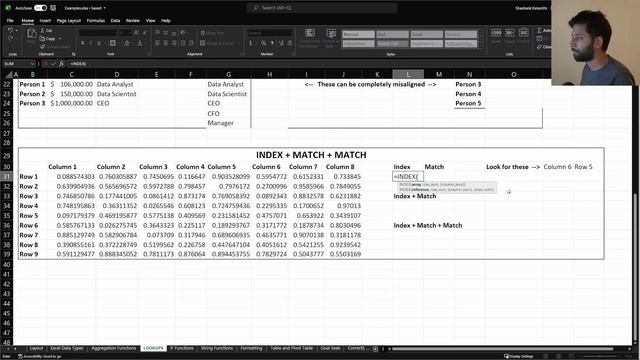Viewport: 640px width, 360px height.
Task: Click the Delete cells icon
Action: click(x=510, y=33)
